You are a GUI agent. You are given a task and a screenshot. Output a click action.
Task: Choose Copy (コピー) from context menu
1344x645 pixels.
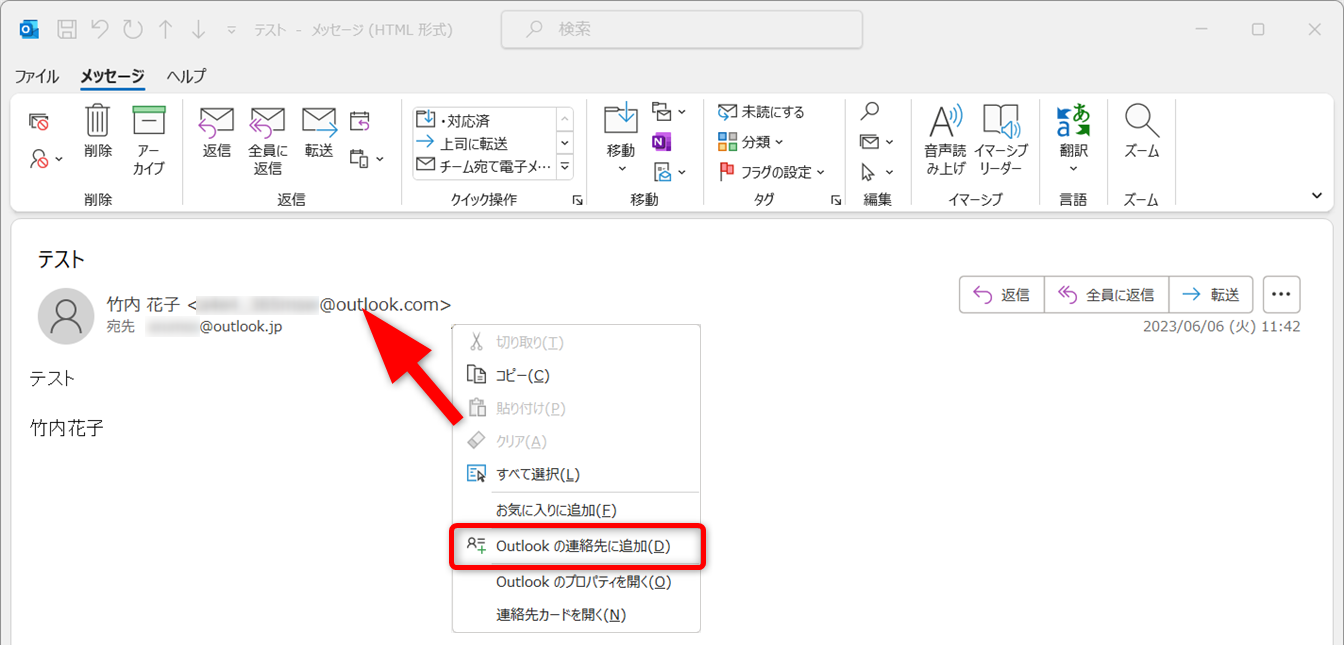pos(522,375)
